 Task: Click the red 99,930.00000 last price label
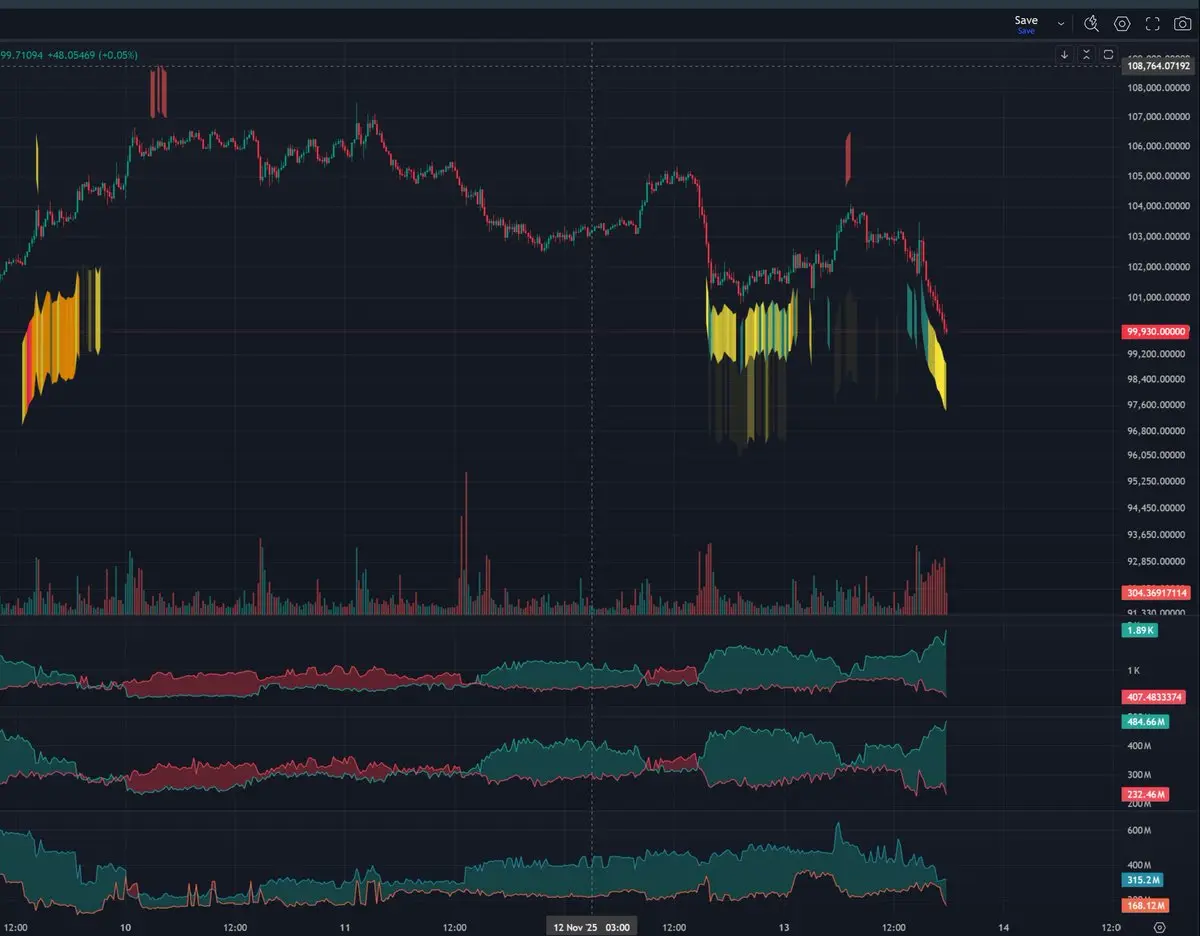pyautogui.click(x=1158, y=331)
